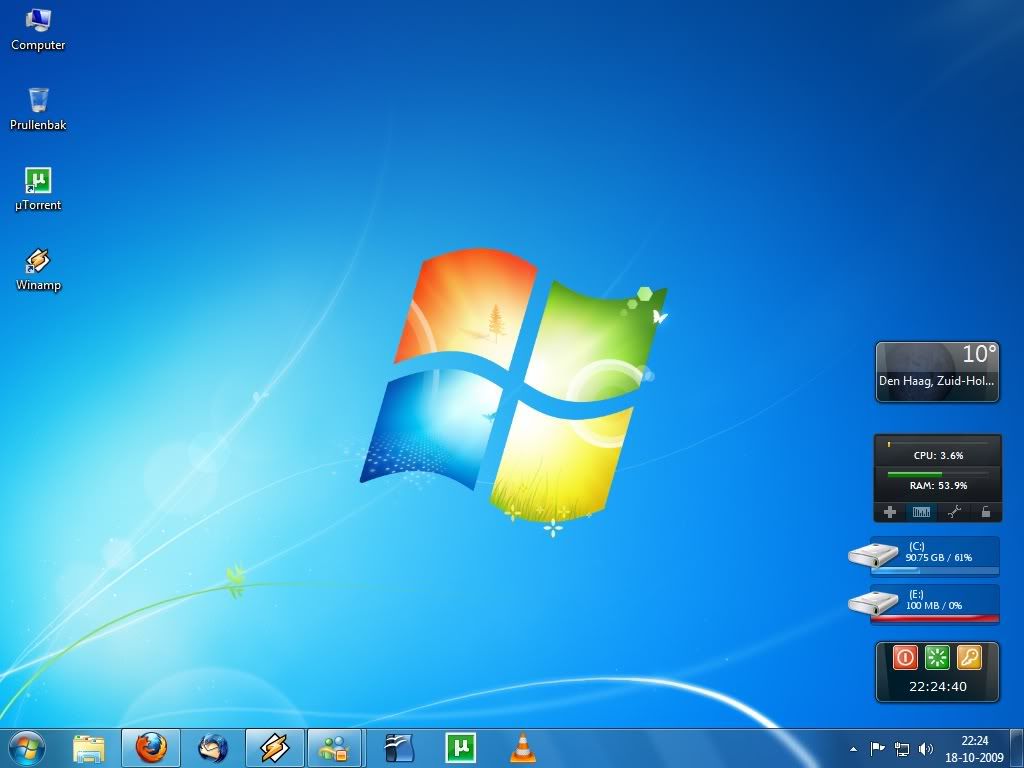The image size is (1024, 768).
Task: Click the C: drive usage bar
Action: (935, 571)
